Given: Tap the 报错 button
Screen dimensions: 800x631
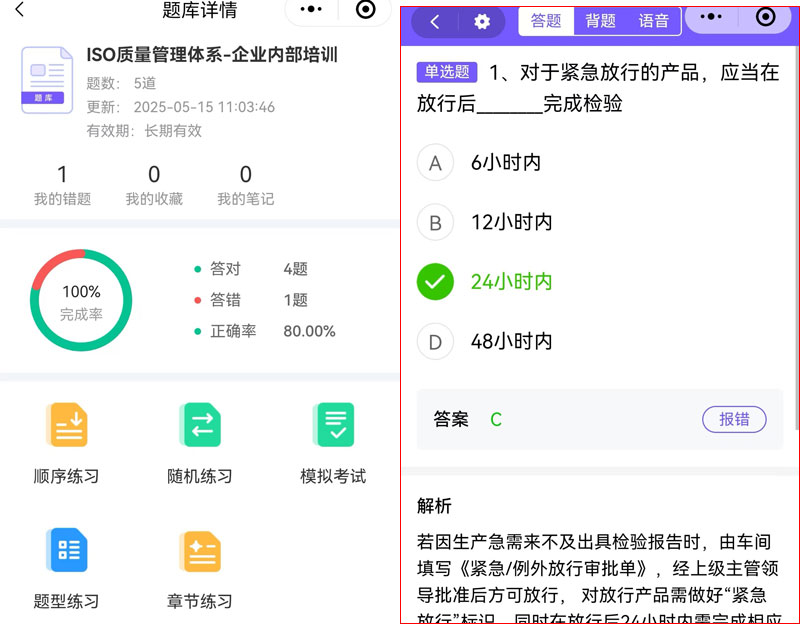Looking at the screenshot, I should click(x=734, y=419).
